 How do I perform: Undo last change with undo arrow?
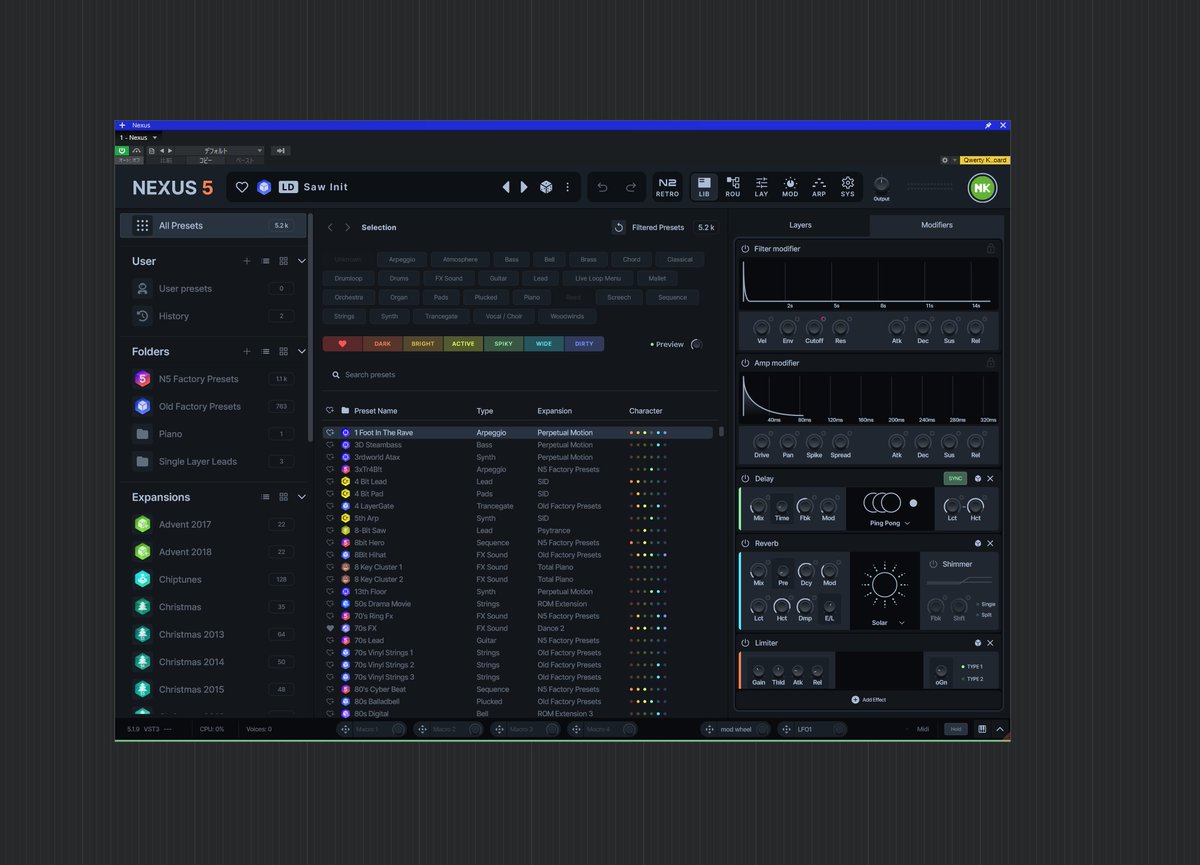[602, 187]
